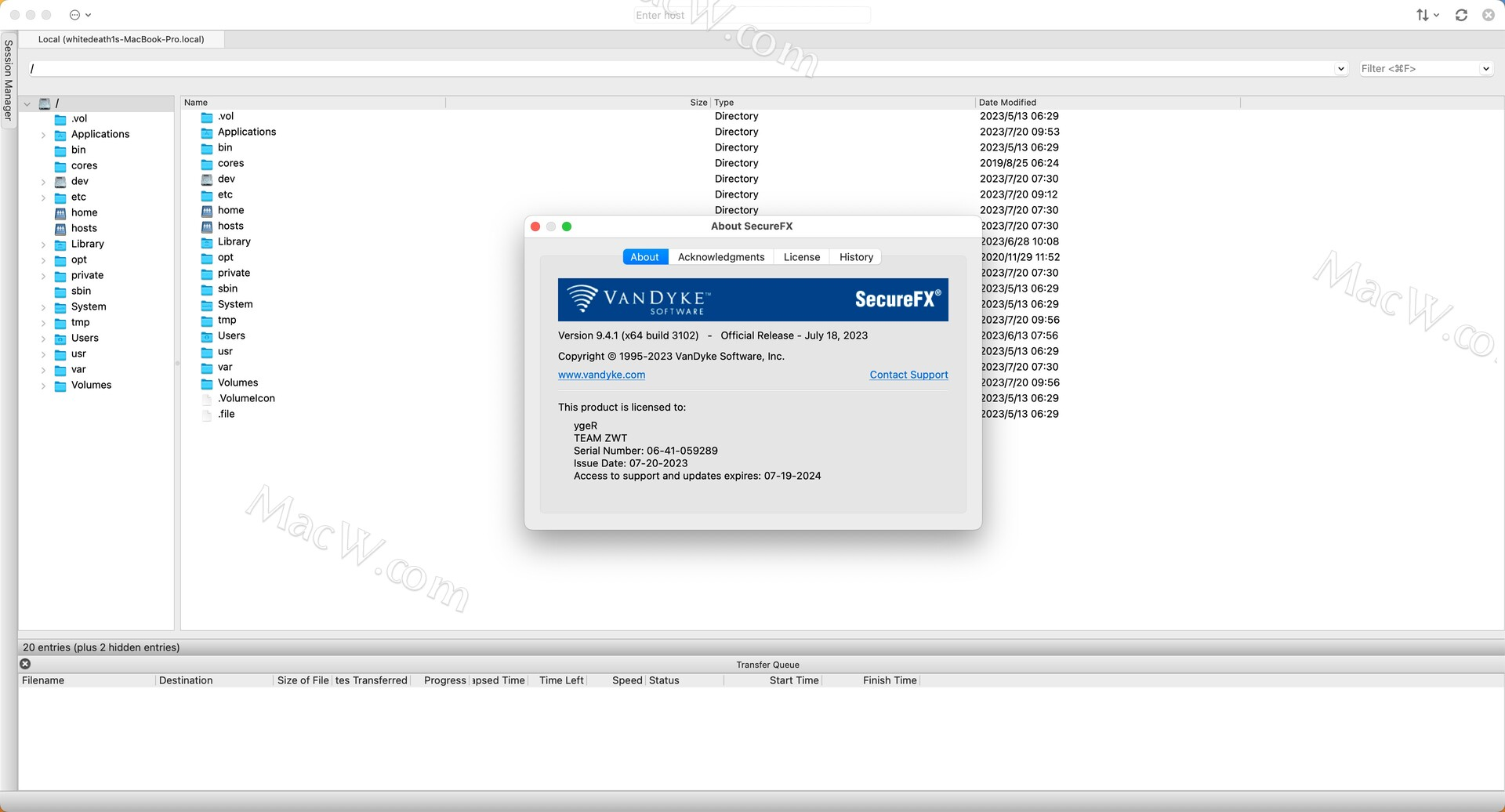The image size is (1505, 812).
Task: Sort file list by Size column
Action: (x=578, y=103)
